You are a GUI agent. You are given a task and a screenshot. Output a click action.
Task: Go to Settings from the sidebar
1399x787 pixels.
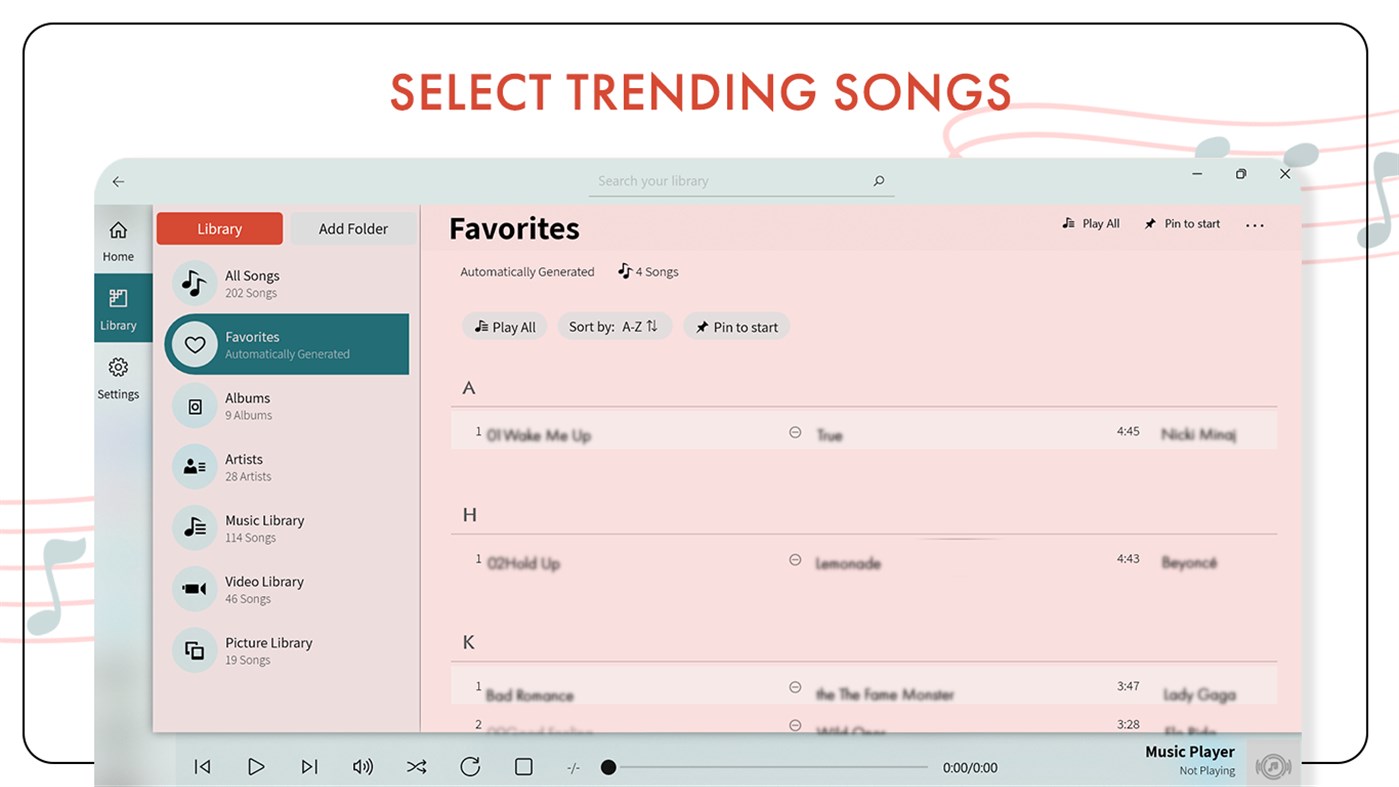[x=118, y=377]
